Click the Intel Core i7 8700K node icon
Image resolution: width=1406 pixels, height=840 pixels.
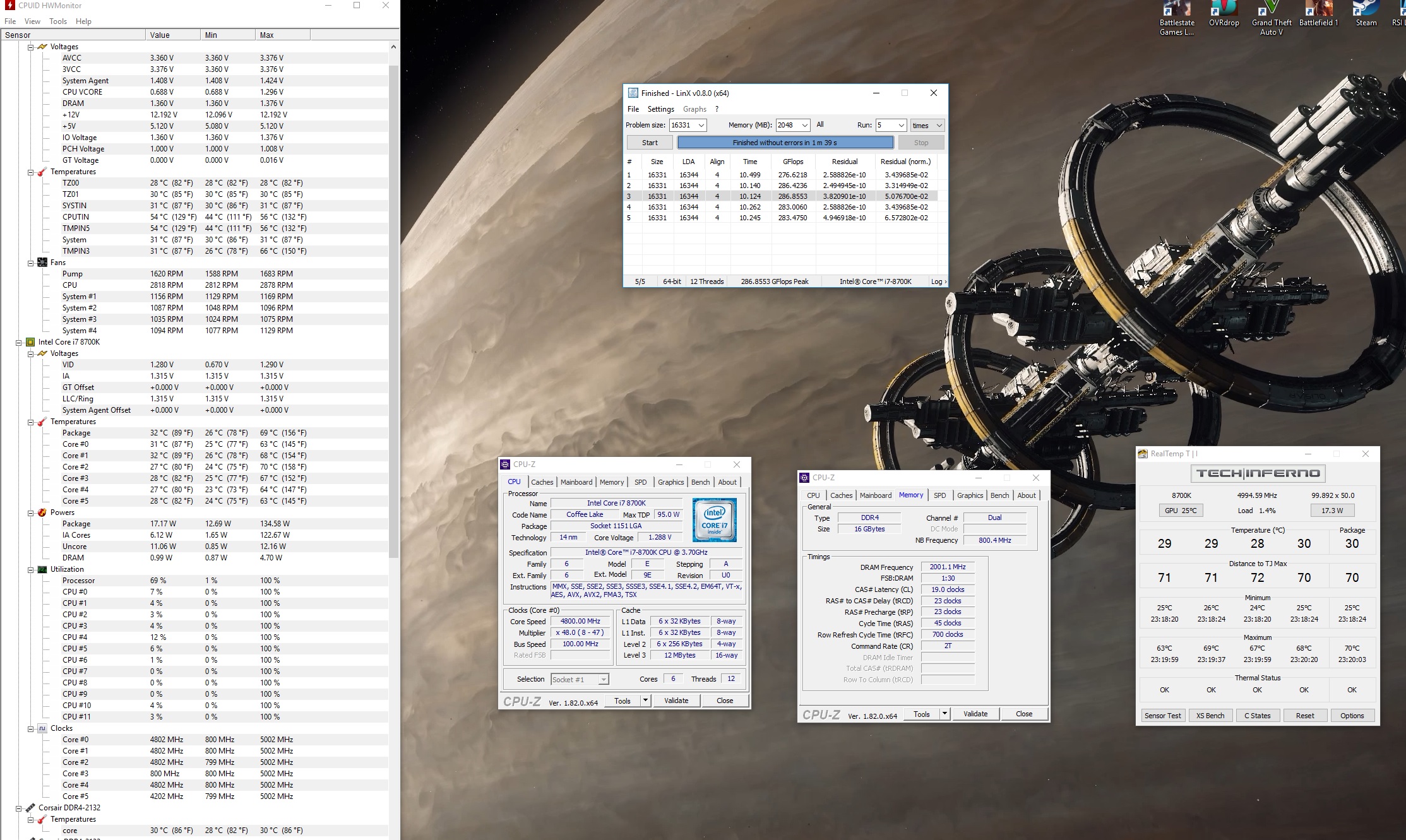click(x=30, y=342)
